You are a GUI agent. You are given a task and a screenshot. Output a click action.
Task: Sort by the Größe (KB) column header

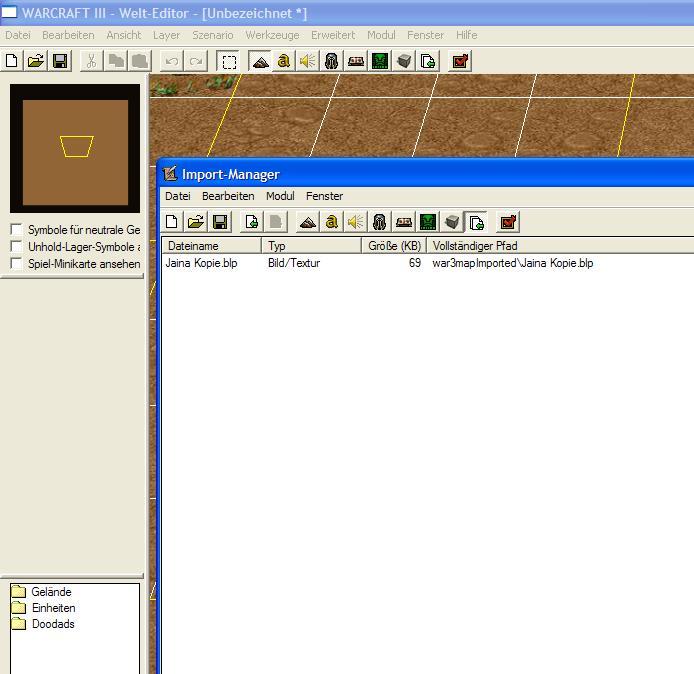[x=394, y=246]
